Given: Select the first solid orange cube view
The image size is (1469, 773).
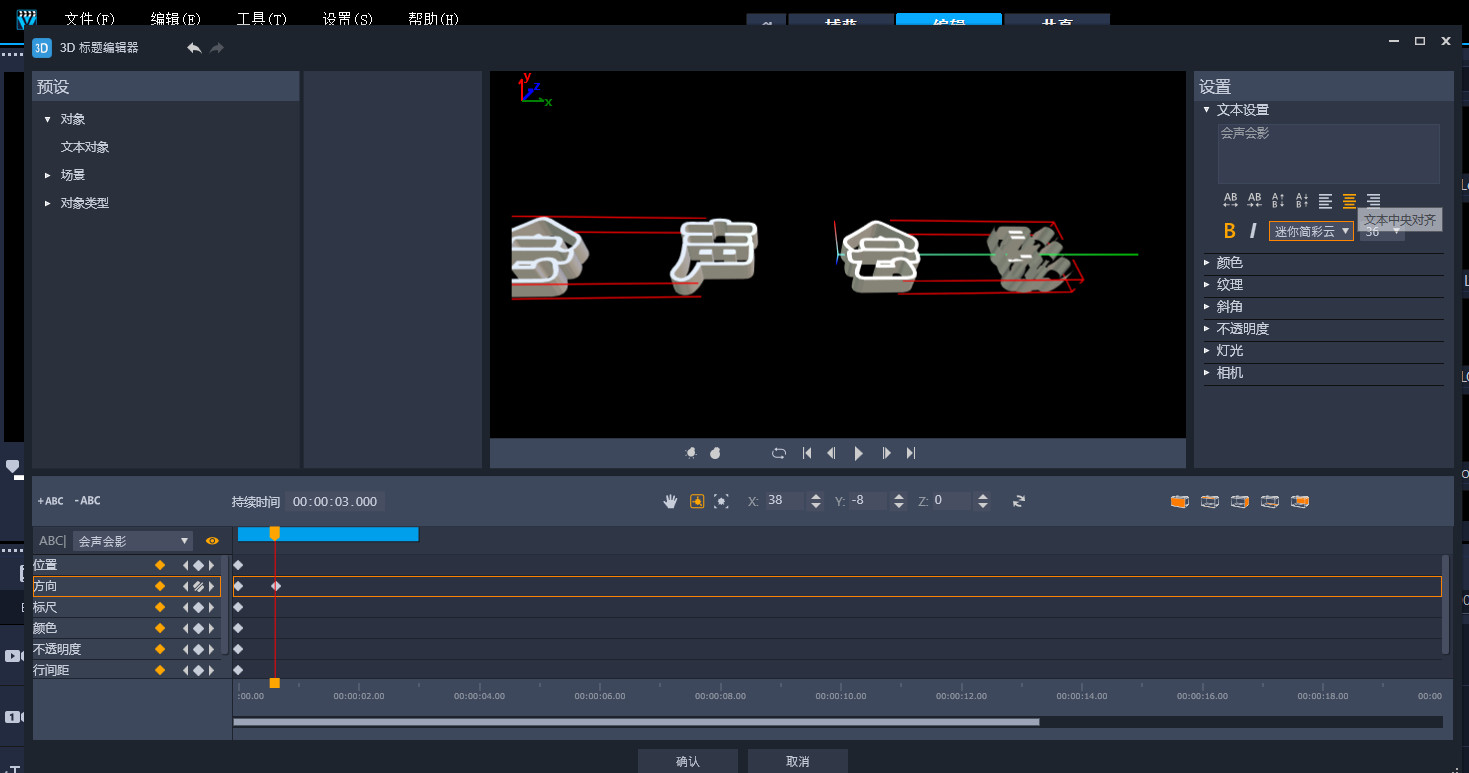Looking at the screenshot, I should pyautogui.click(x=1180, y=501).
